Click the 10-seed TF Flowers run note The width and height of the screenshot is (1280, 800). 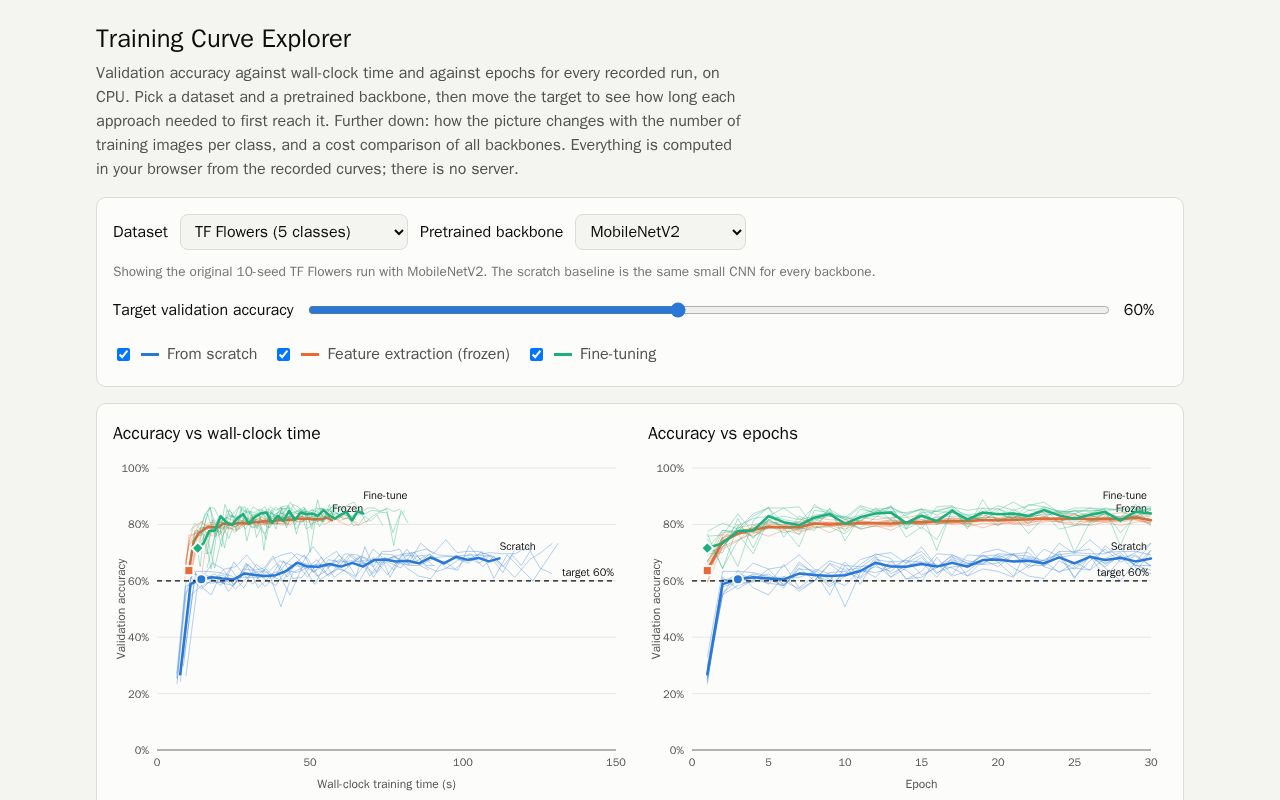494,272
